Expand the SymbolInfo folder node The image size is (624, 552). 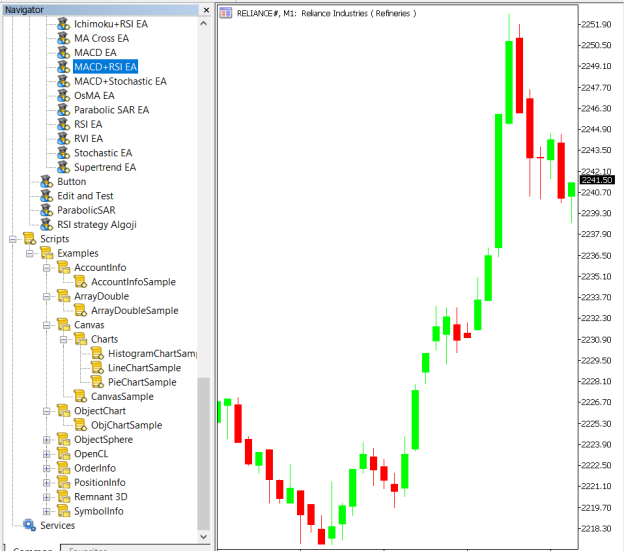tap(47, 511)
